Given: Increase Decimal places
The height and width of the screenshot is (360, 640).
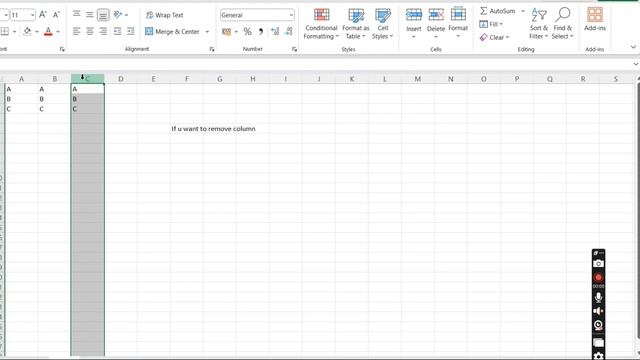Looking at the screenshot, I should coord(275,31).
